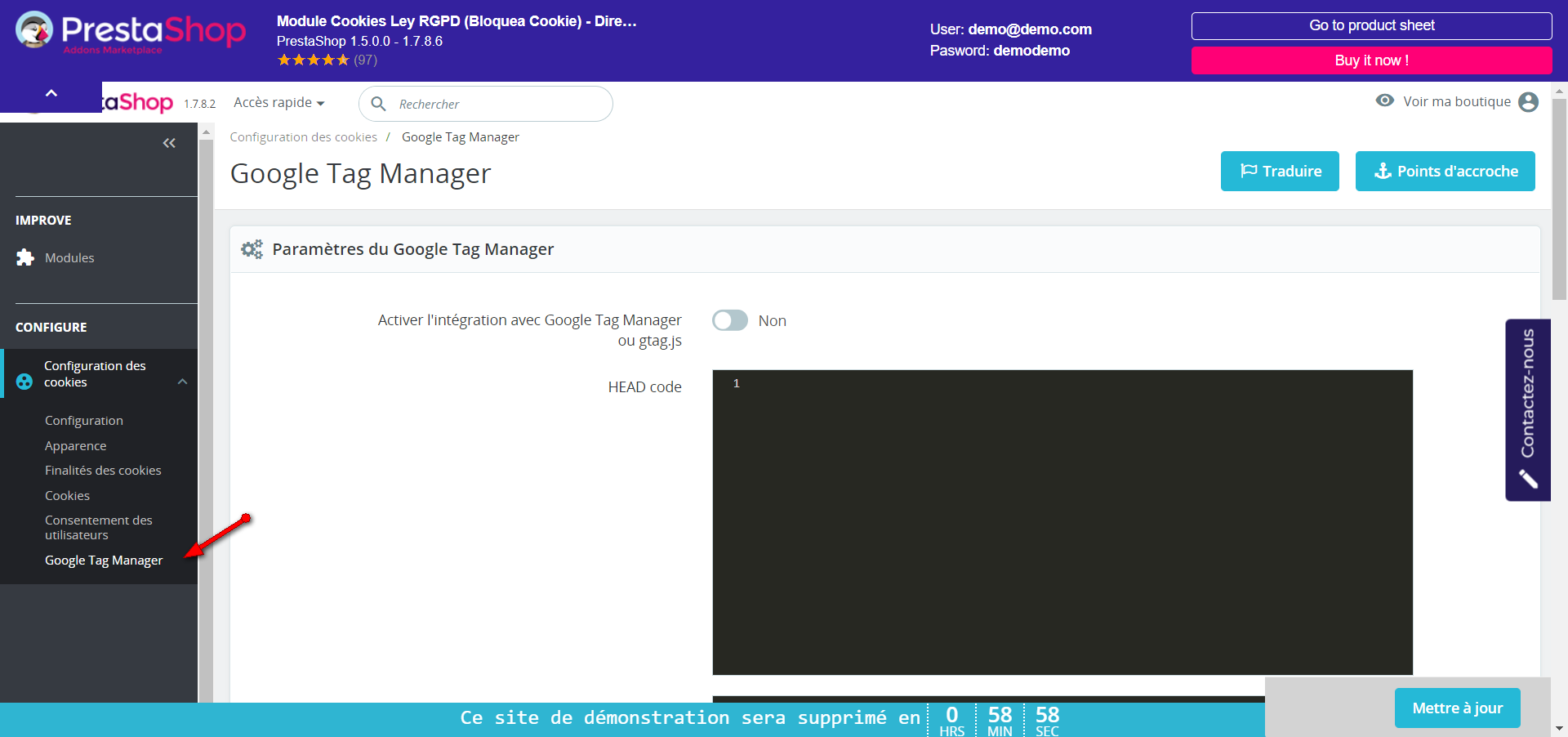Viewport: 1568px width, 737px height.
Task: Click the page scrollbar down arrow
Action: [1559, 729]
